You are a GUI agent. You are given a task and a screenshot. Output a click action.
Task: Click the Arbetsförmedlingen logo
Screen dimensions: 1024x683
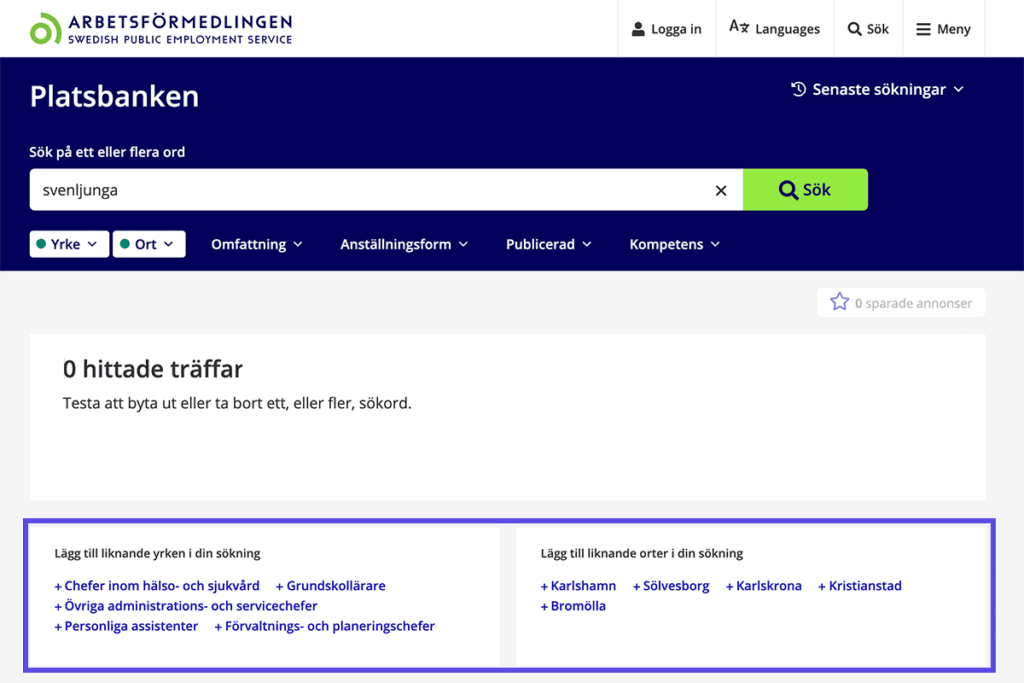[x=161, y=29]
